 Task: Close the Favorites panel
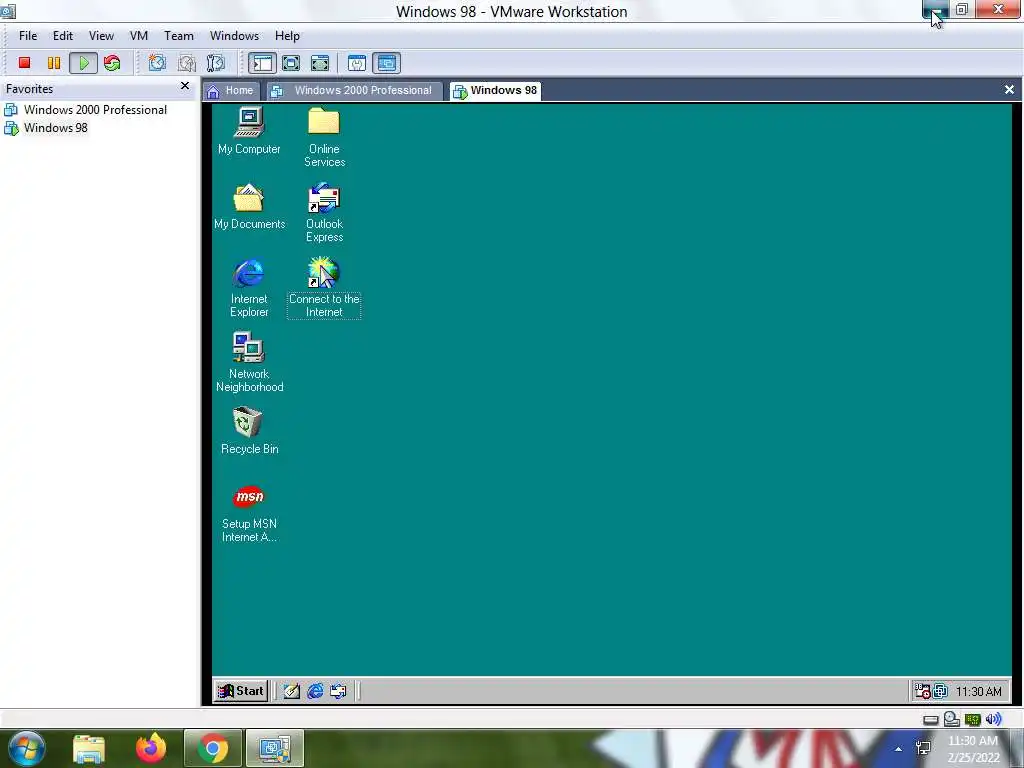click(185, 86)
